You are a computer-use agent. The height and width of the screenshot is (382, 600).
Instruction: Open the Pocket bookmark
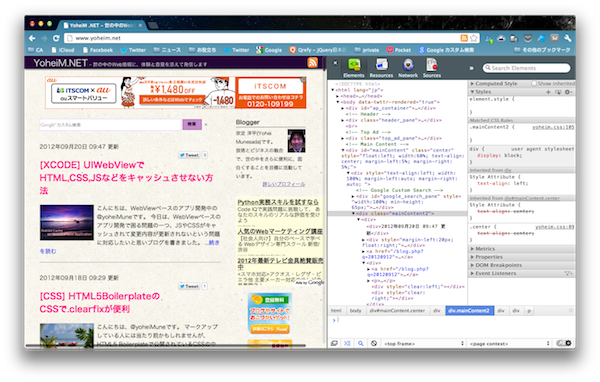(x=399, y=50)
